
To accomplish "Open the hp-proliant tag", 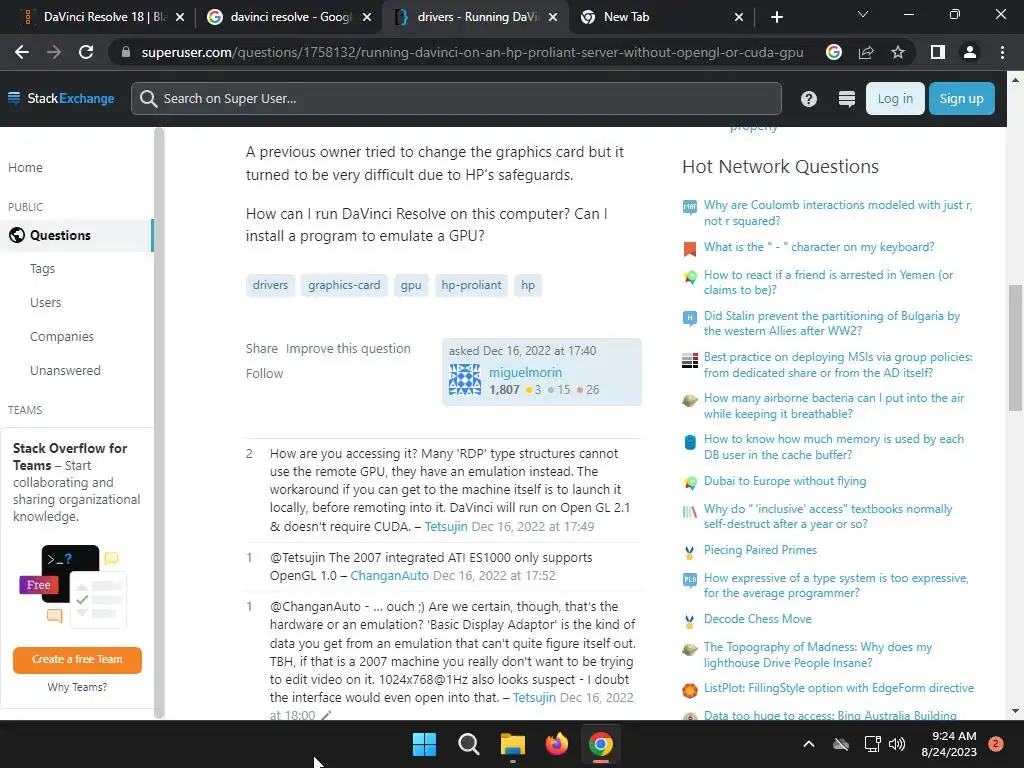I will tap(471, 285).
